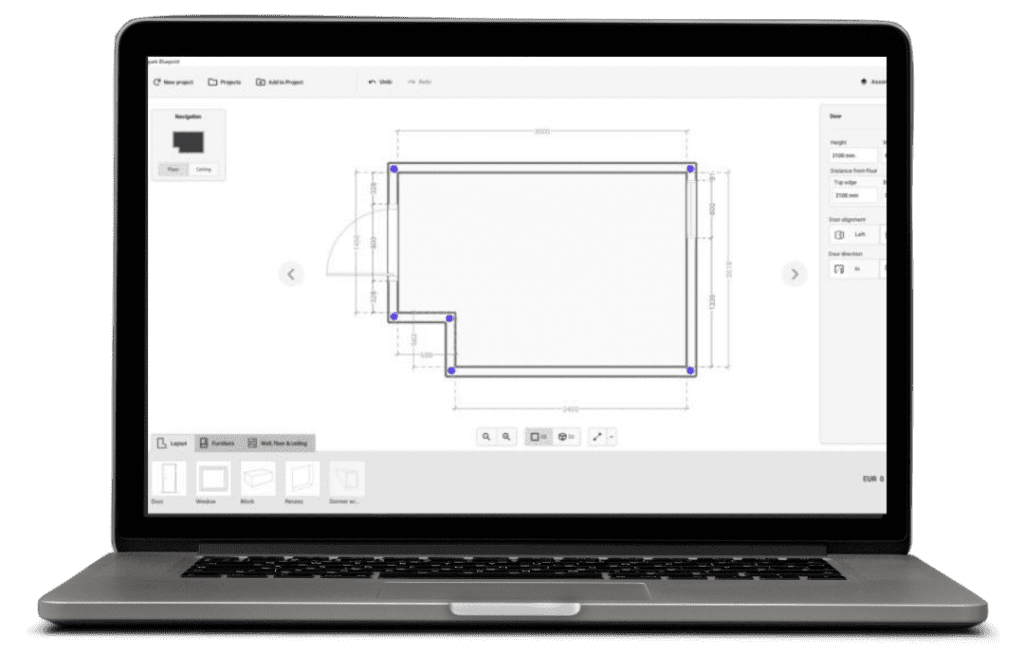Switch to the Layout tab
Screen dimensions: 1024x653
[172, 443]
